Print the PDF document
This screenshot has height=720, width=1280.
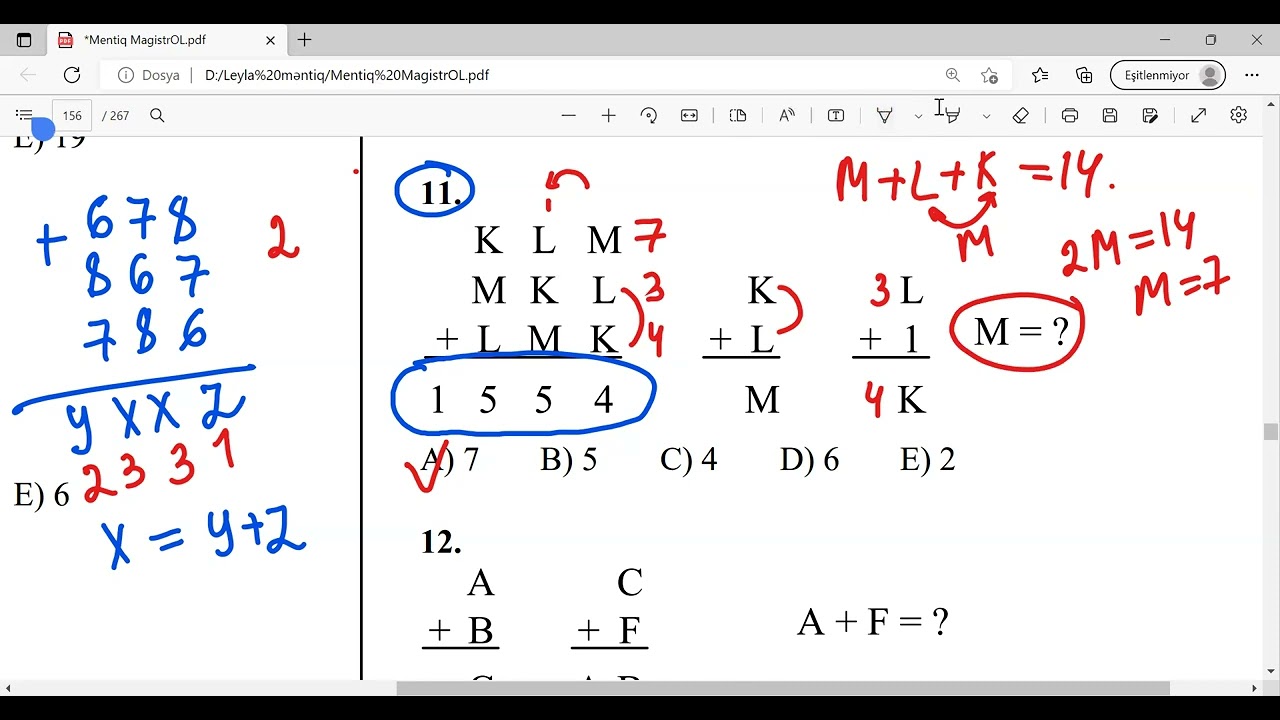click(1070, 116)
